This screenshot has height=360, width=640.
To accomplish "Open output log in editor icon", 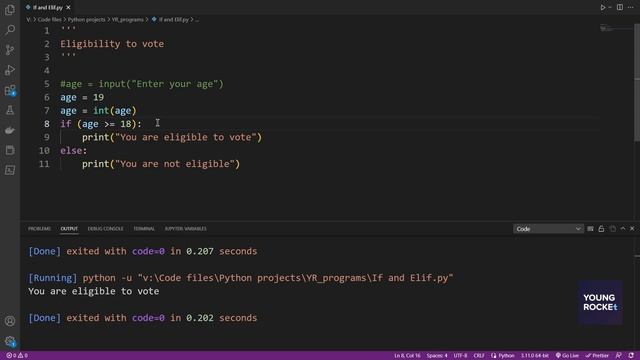I will (x=612, y=229).
